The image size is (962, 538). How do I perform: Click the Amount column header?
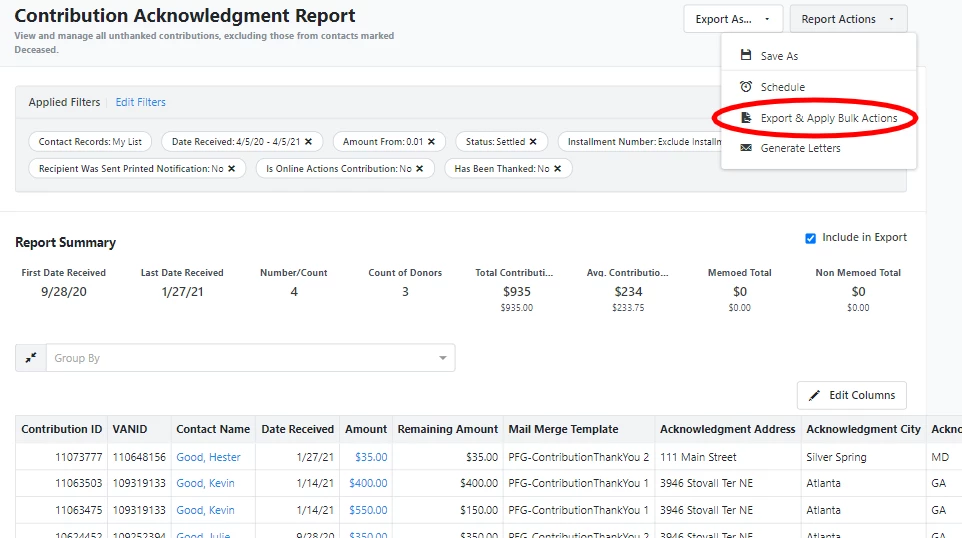pyautogui.click(x=366, y=429)
